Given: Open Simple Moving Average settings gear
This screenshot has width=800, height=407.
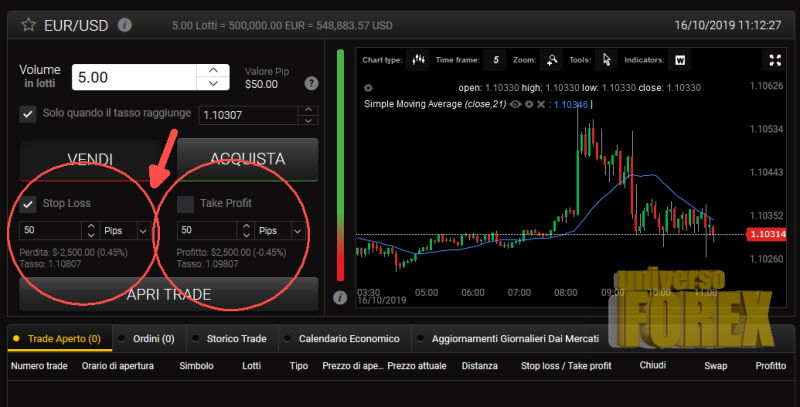Looking at the screenshot, I should coord(528,104).
